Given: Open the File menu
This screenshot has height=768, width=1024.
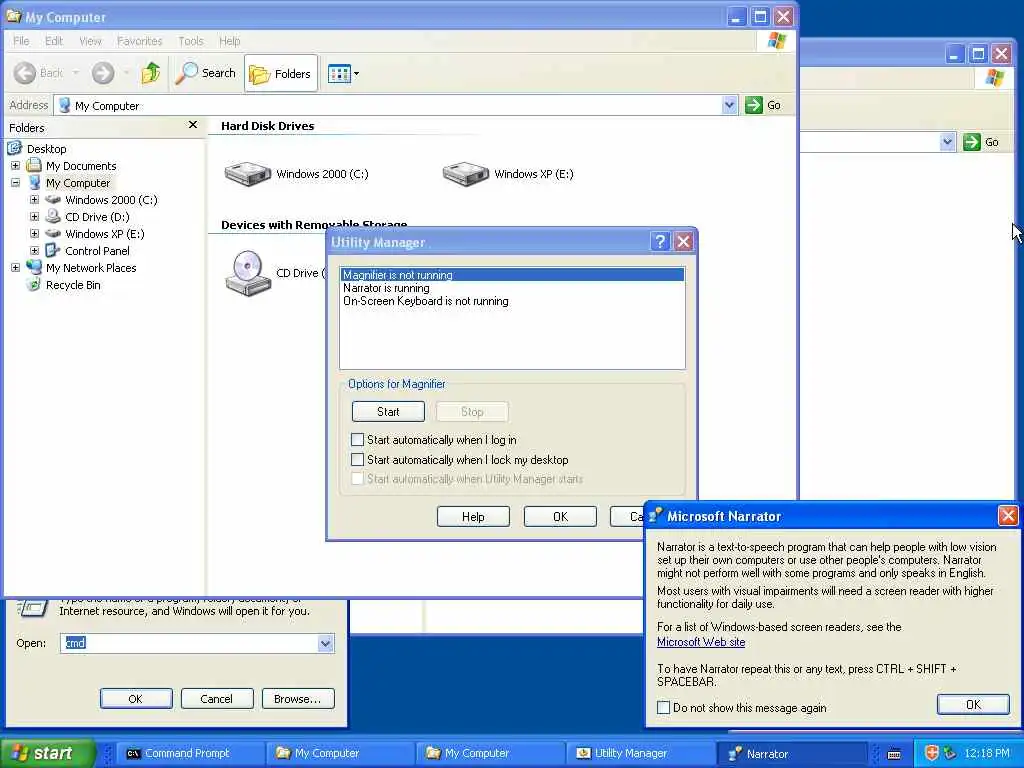Looking at the screenshot, I should (x=21, y=41).
